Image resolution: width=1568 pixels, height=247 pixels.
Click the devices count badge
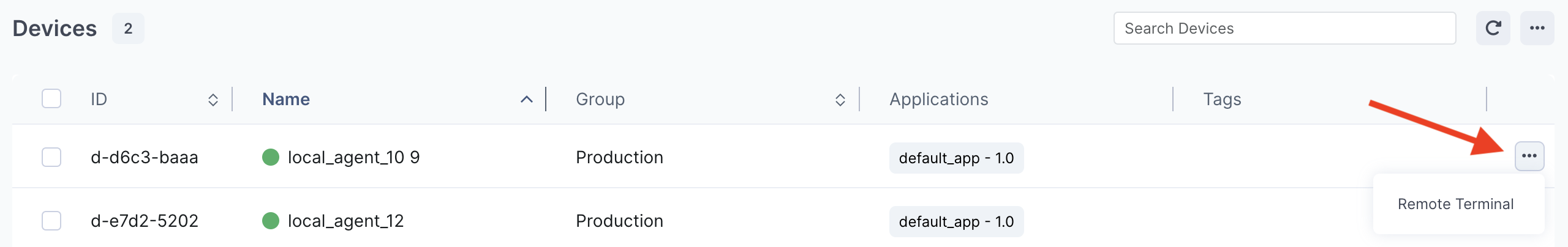tap(128, 28)
